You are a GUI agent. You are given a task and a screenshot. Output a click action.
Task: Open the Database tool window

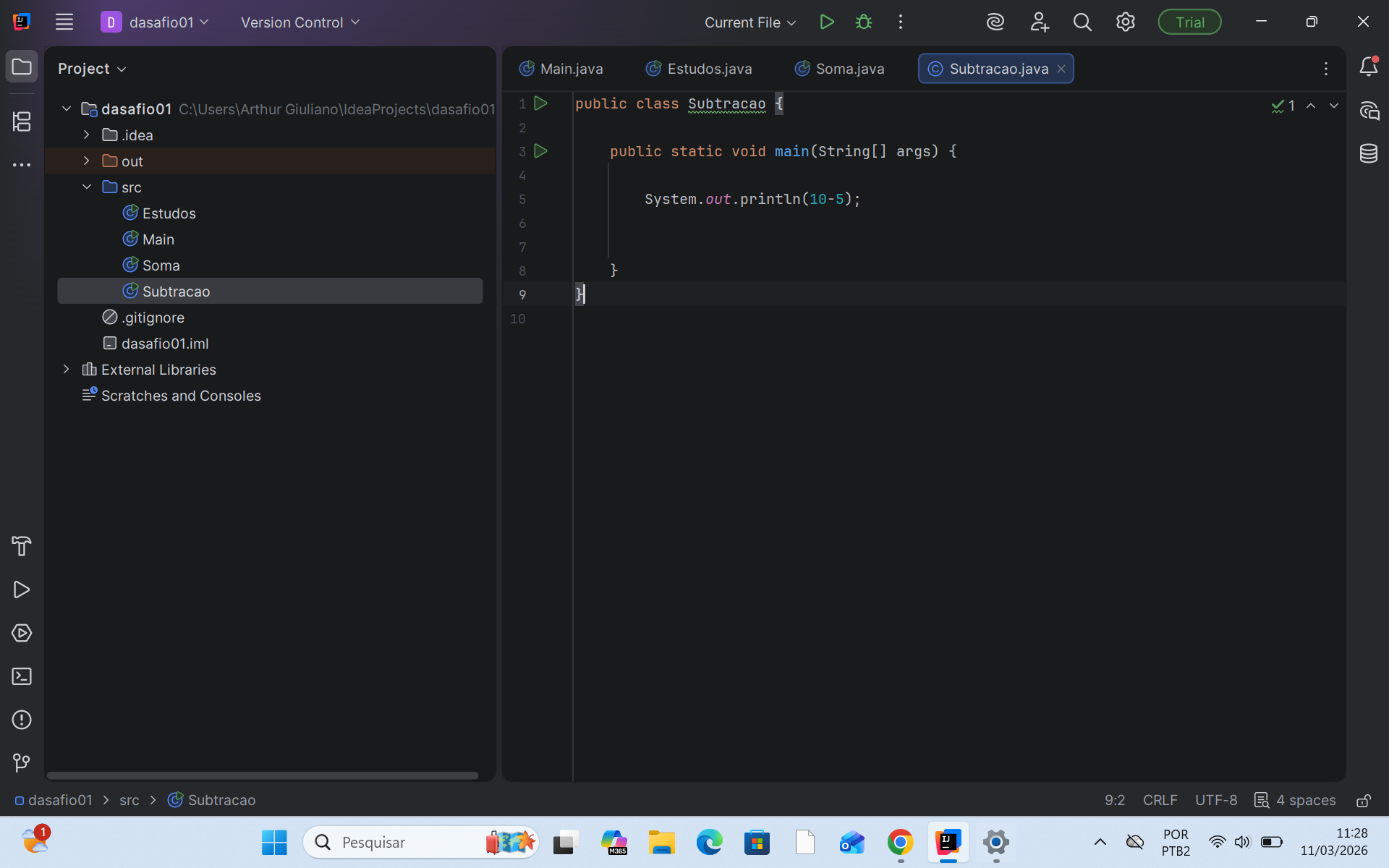[1368, 153]
